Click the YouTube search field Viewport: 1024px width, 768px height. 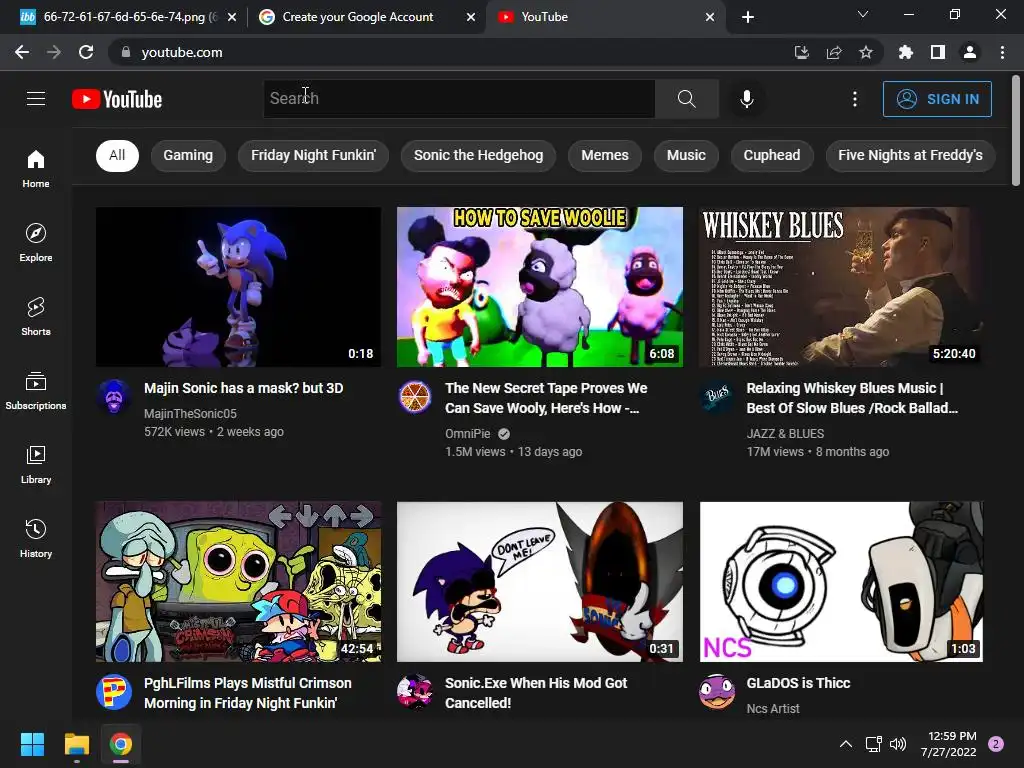(x=459, y=99)
